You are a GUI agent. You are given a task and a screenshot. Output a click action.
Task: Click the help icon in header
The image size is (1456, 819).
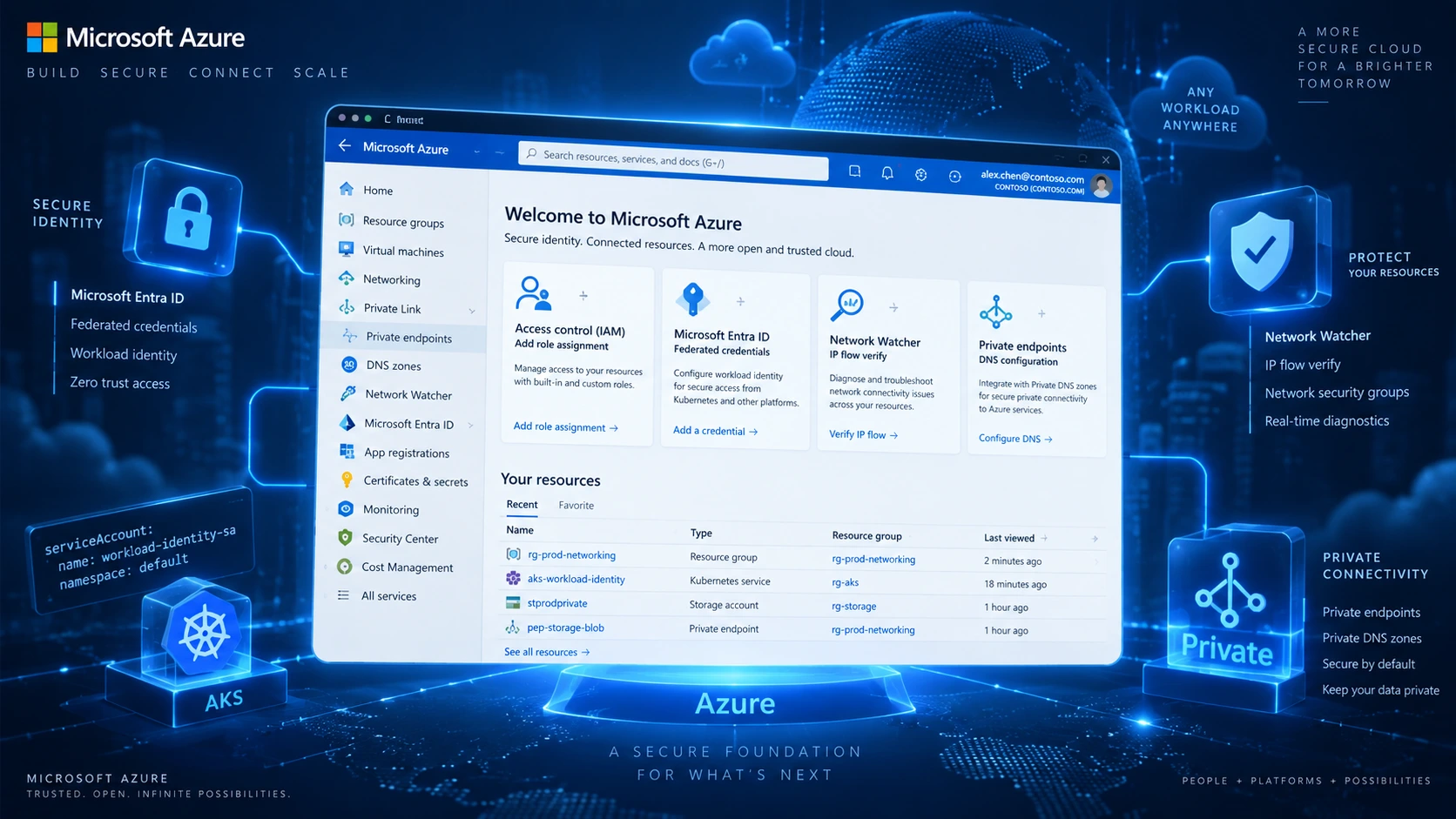[954, 177]
